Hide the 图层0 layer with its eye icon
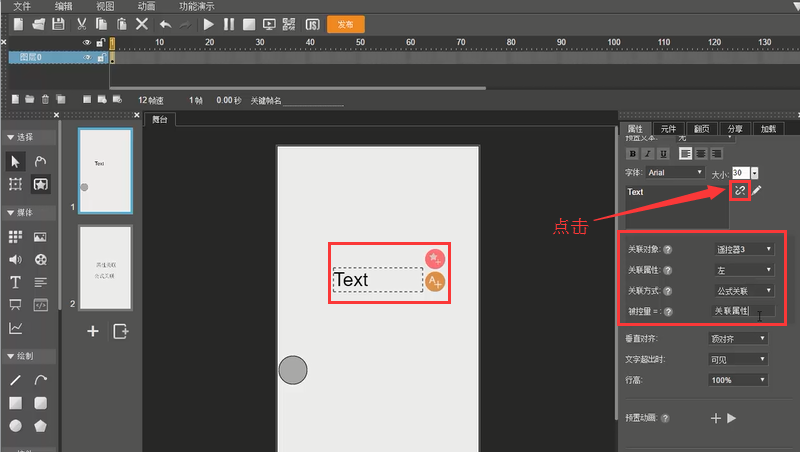This screenshot has height=452, width=800. pyautogui.click(x=87, y=58)
